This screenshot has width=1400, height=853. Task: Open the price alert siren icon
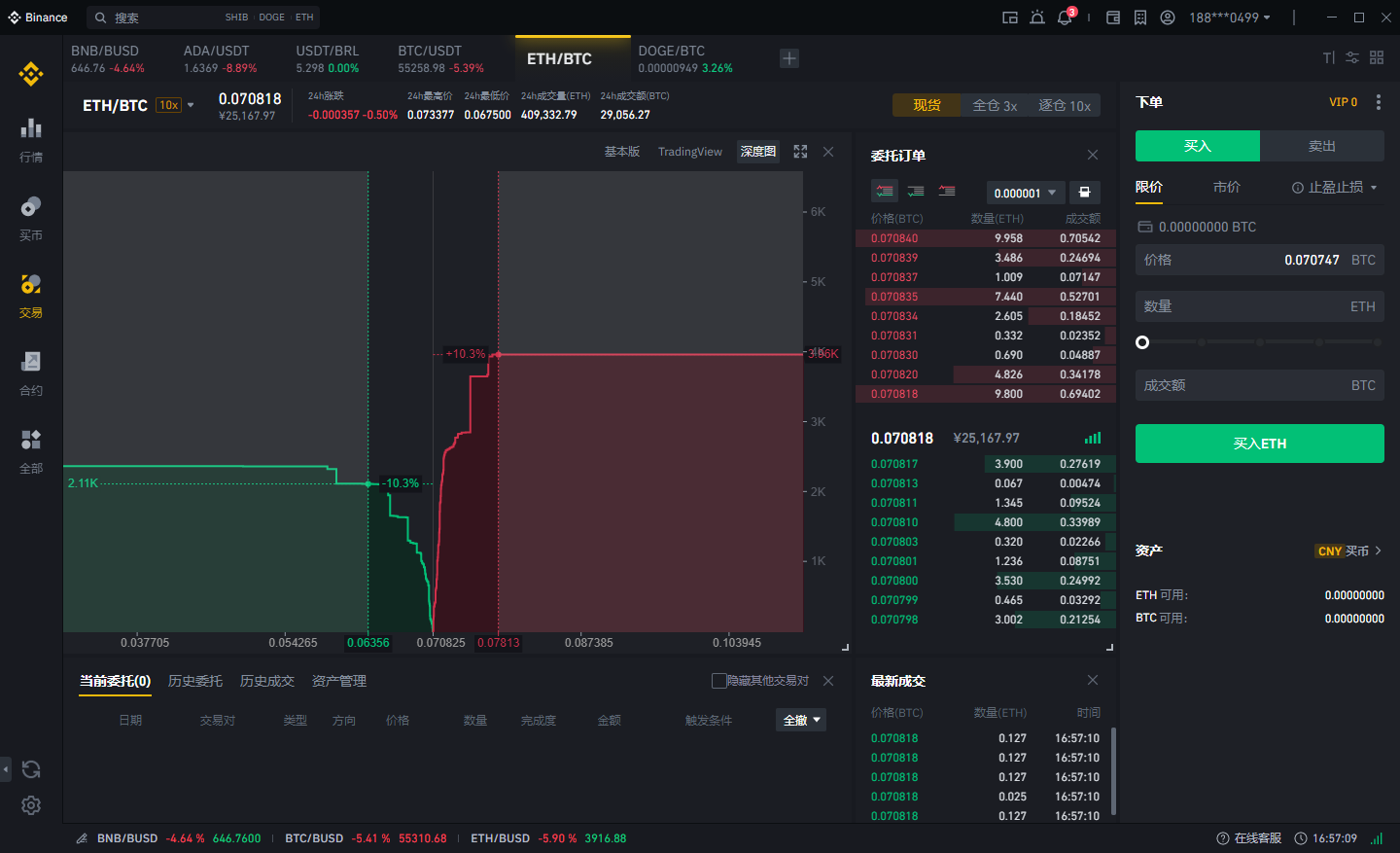click(1037, 18)
